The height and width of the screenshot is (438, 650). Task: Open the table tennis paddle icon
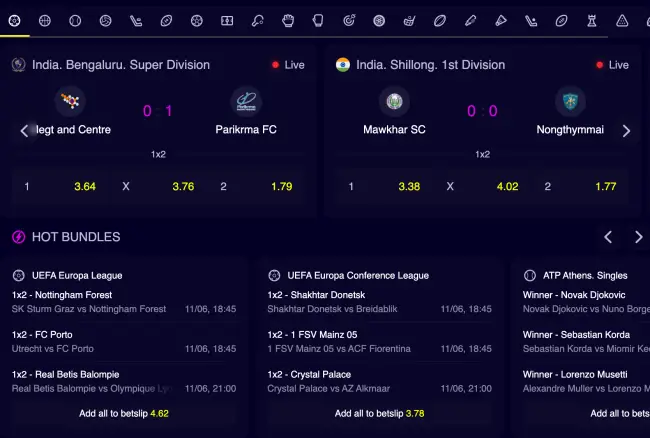tap(258, 20)
